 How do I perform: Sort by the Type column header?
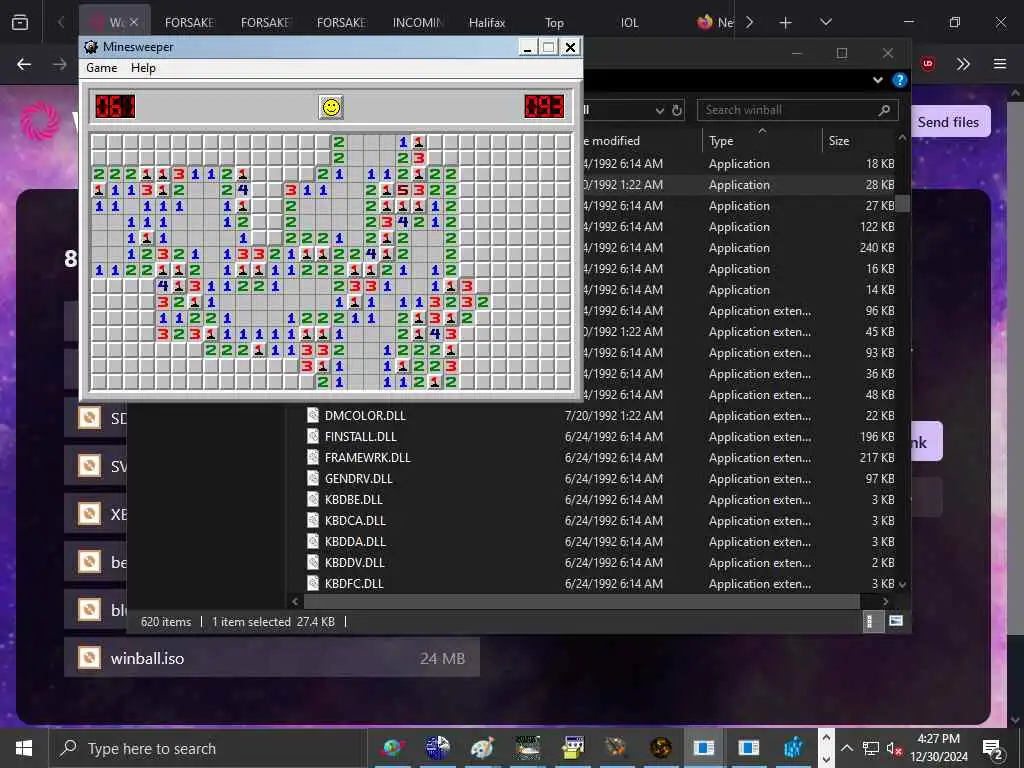pos(722,140)
